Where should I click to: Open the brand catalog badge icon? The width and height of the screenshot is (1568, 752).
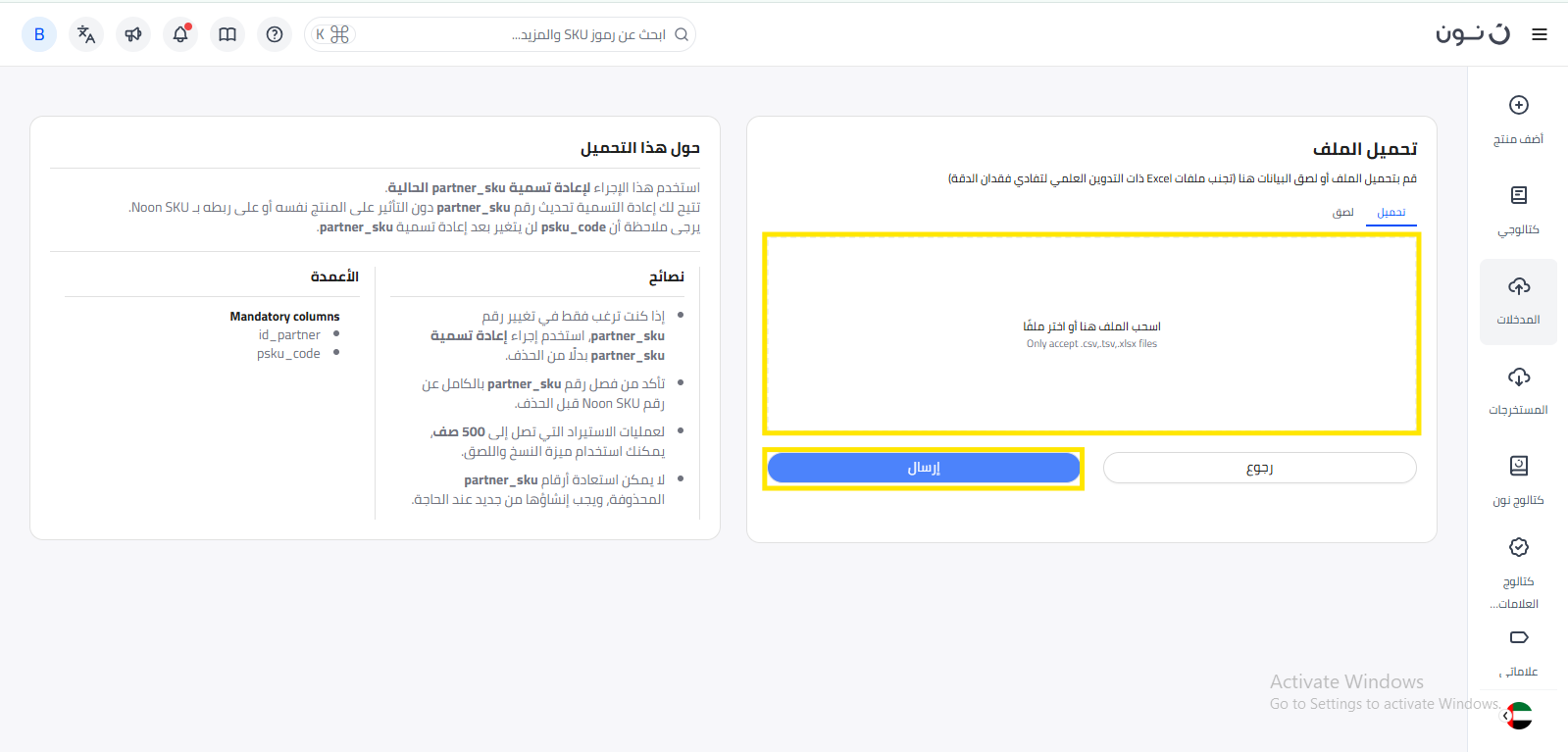click(1519, 547)
